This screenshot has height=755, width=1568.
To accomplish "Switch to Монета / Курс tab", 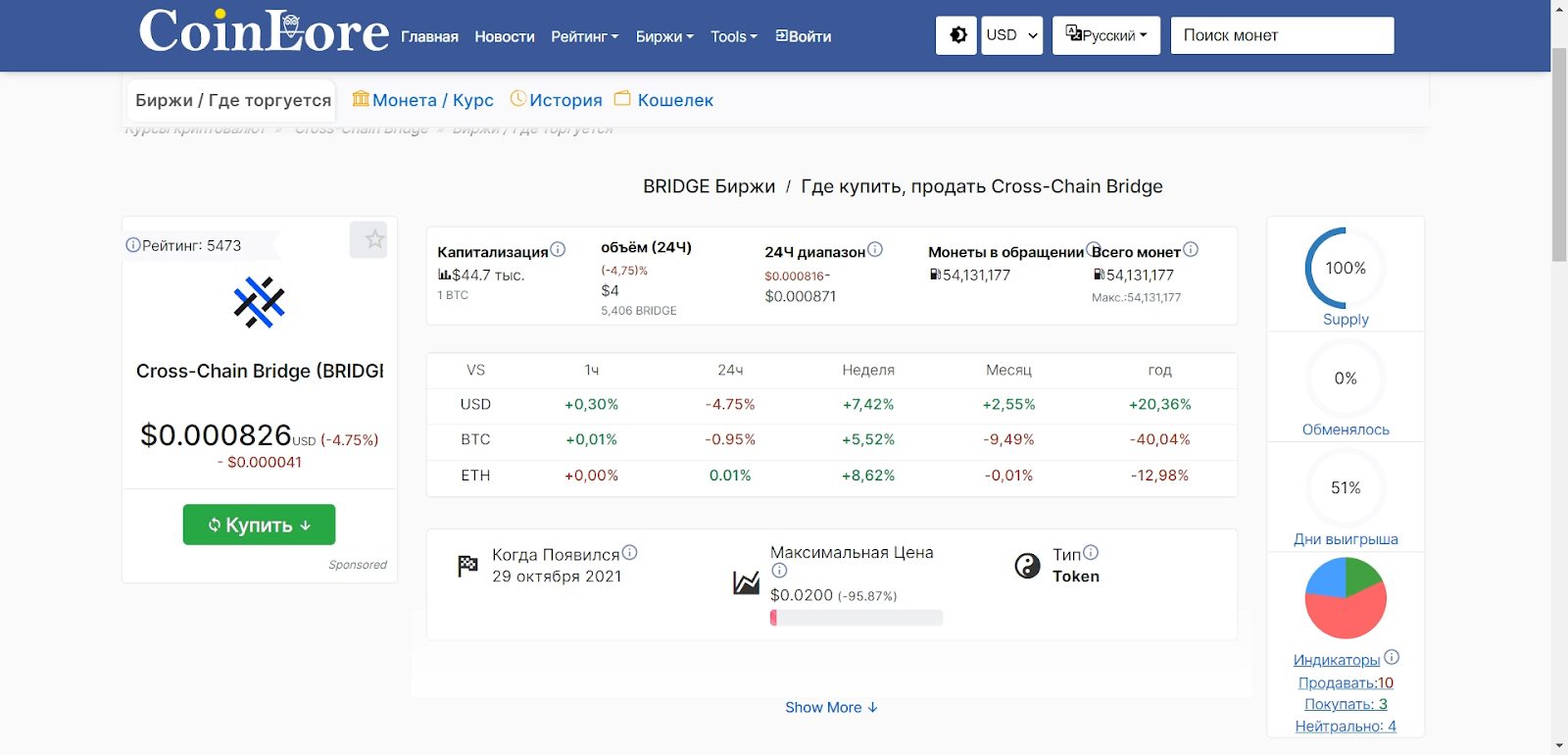I will pyautogui.click(x=423, y=100).
